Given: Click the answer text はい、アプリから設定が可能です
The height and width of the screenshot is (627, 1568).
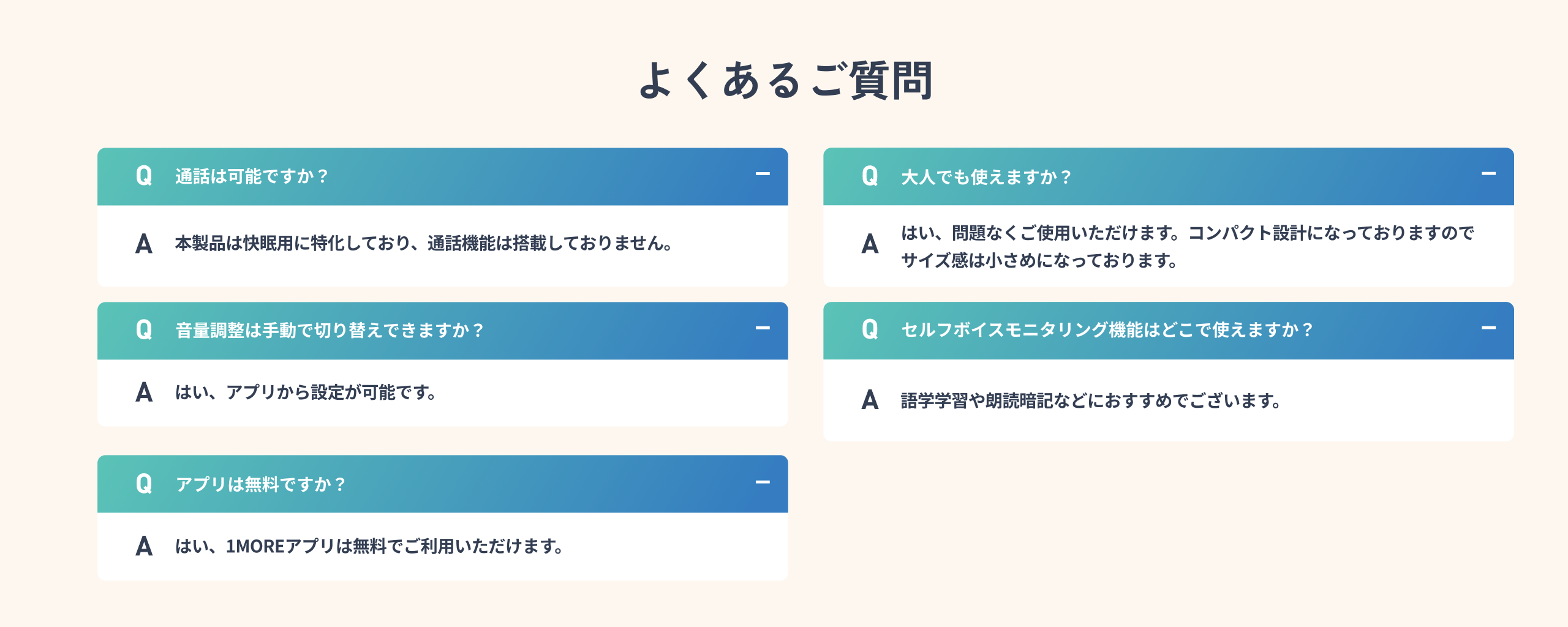Looking at the screenshot, I should tap(306, 392).
